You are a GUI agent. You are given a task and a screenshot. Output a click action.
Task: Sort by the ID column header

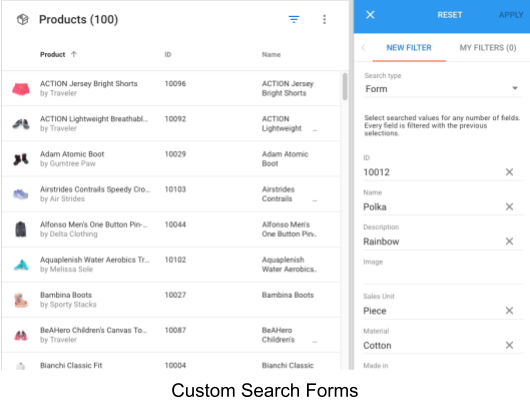click(168, 54)
